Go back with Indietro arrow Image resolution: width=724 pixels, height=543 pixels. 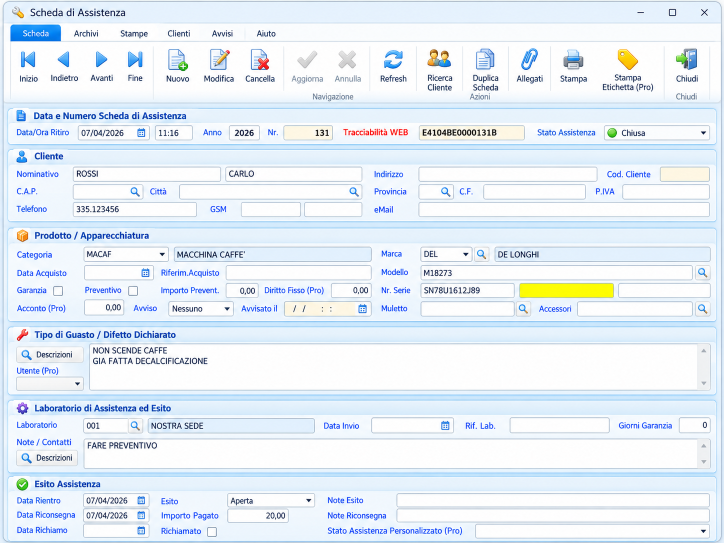tap(64, 66)
